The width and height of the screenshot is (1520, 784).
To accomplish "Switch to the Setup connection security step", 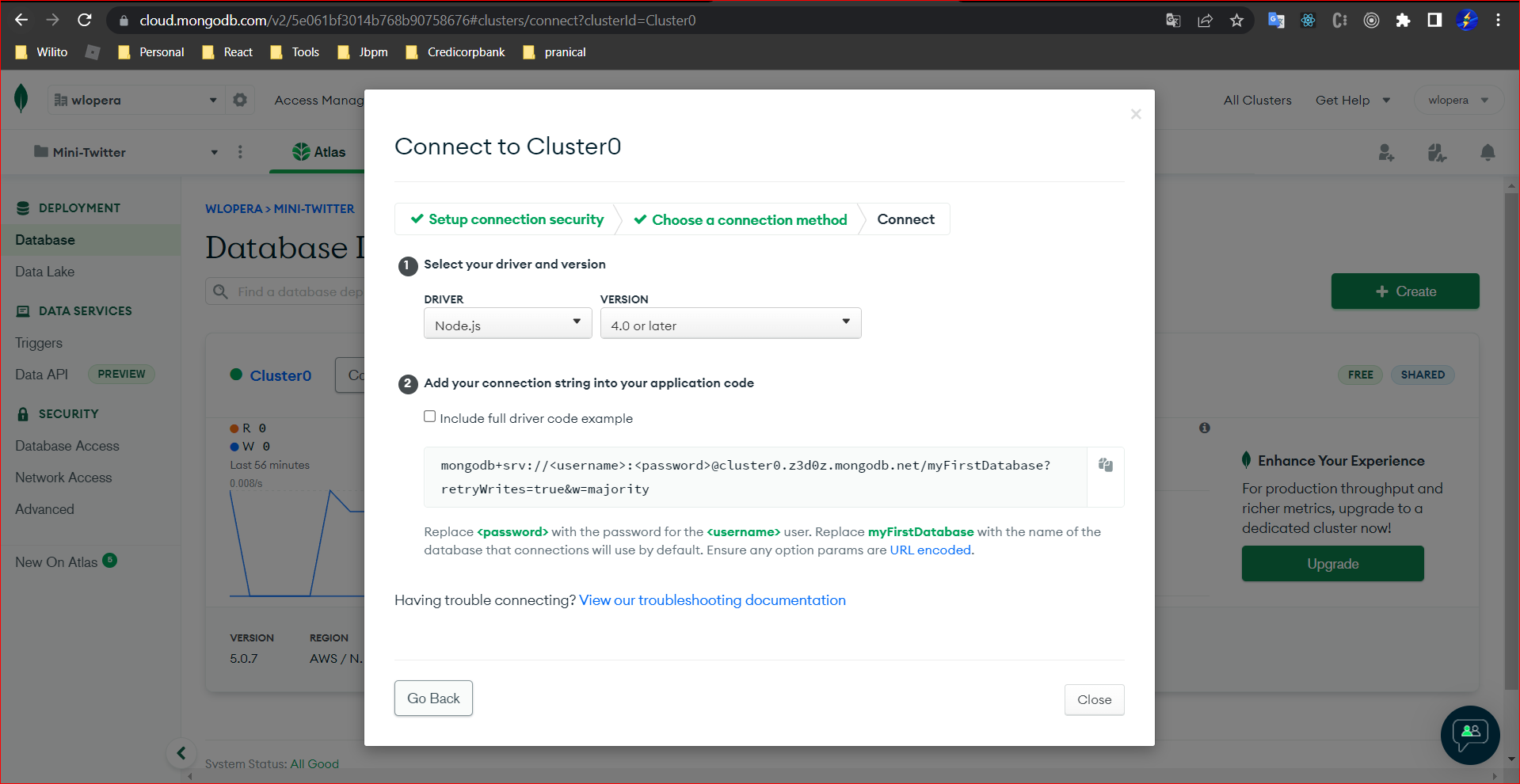I will pyautogui.click(x=514, y=219).
